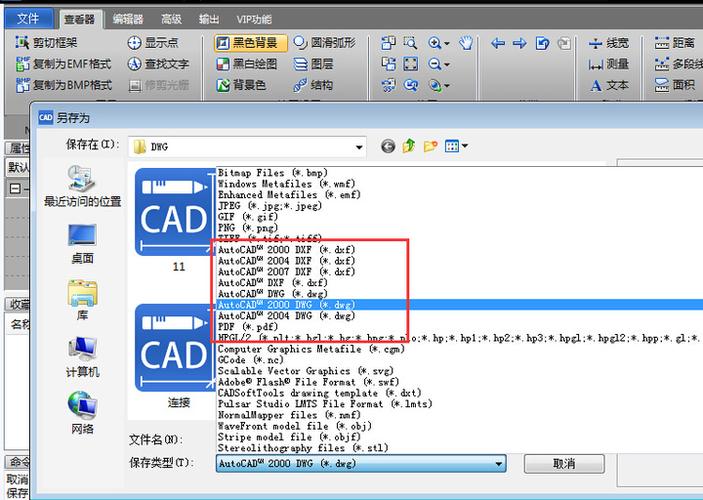
Task: Expand the zoom out dropdown arrow
Action: click(x=447, y=65)
